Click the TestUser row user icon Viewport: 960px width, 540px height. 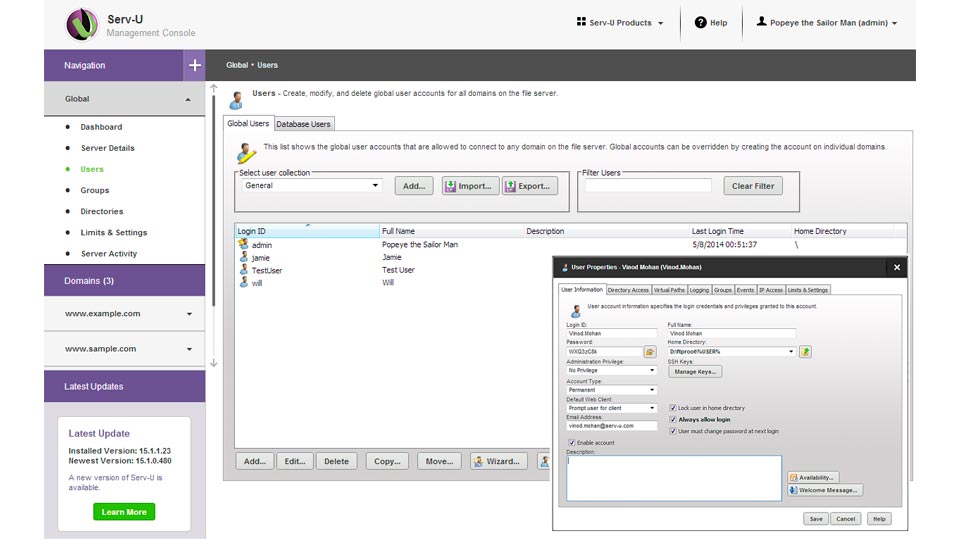tap(244, 269)
